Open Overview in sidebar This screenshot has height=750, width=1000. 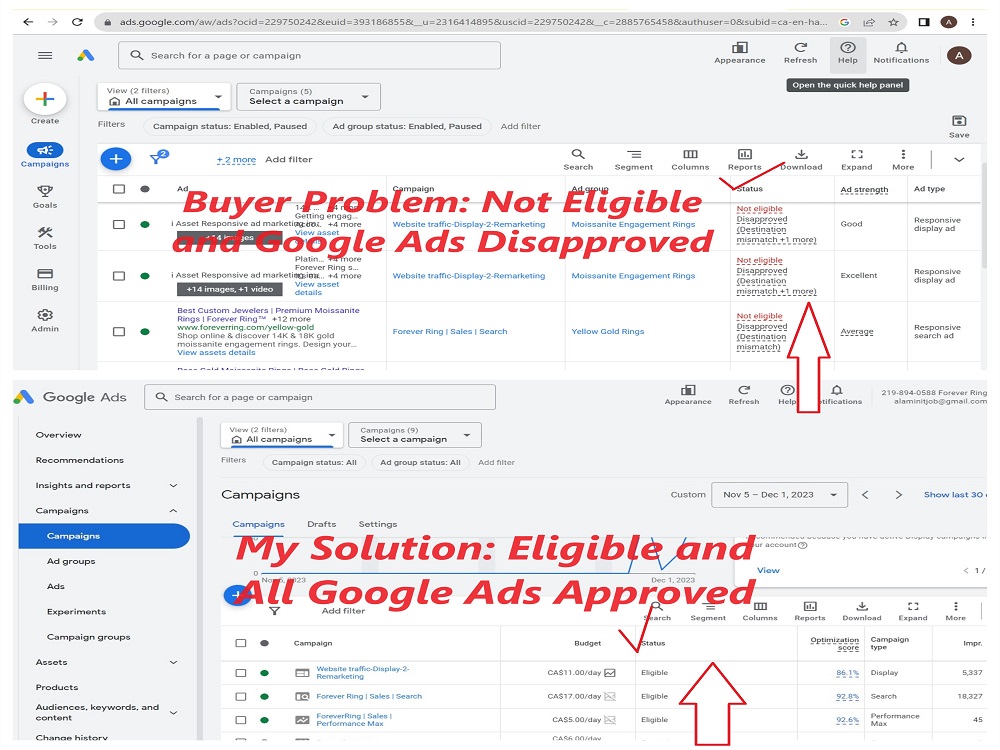click(59, 435)
